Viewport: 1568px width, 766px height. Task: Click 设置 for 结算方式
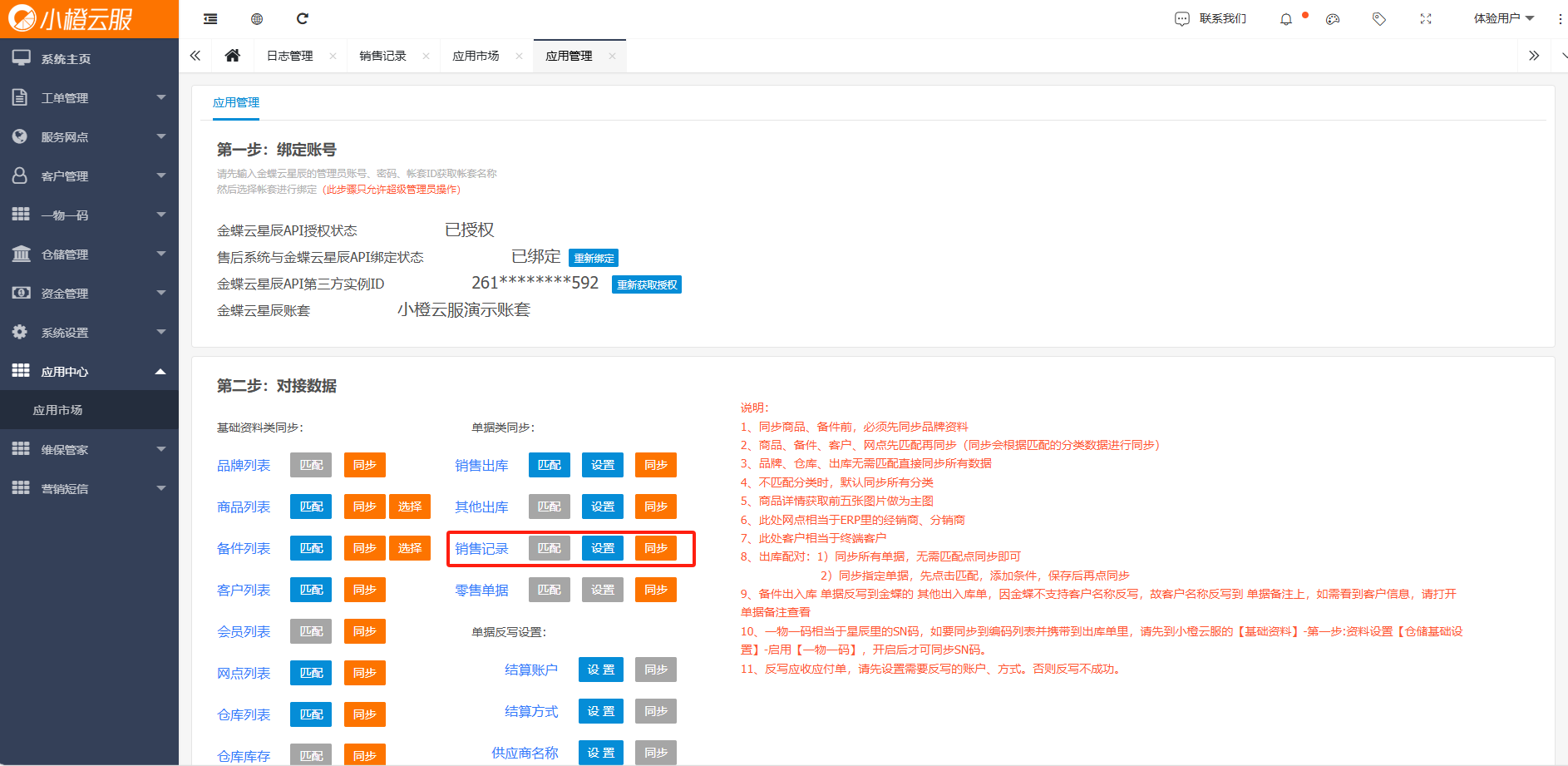[x=601, y=711]
